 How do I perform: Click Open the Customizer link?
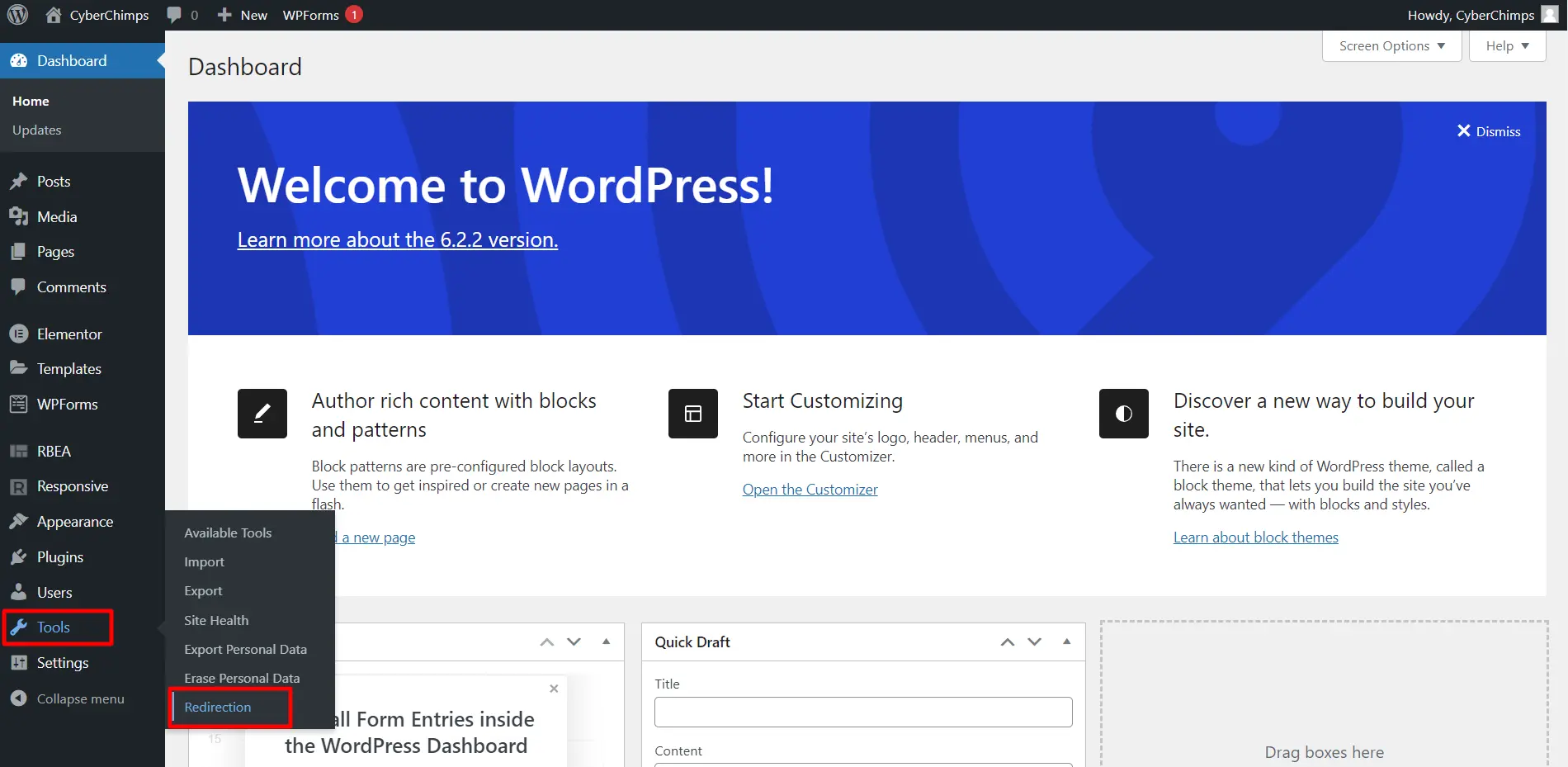coord(810,490)
